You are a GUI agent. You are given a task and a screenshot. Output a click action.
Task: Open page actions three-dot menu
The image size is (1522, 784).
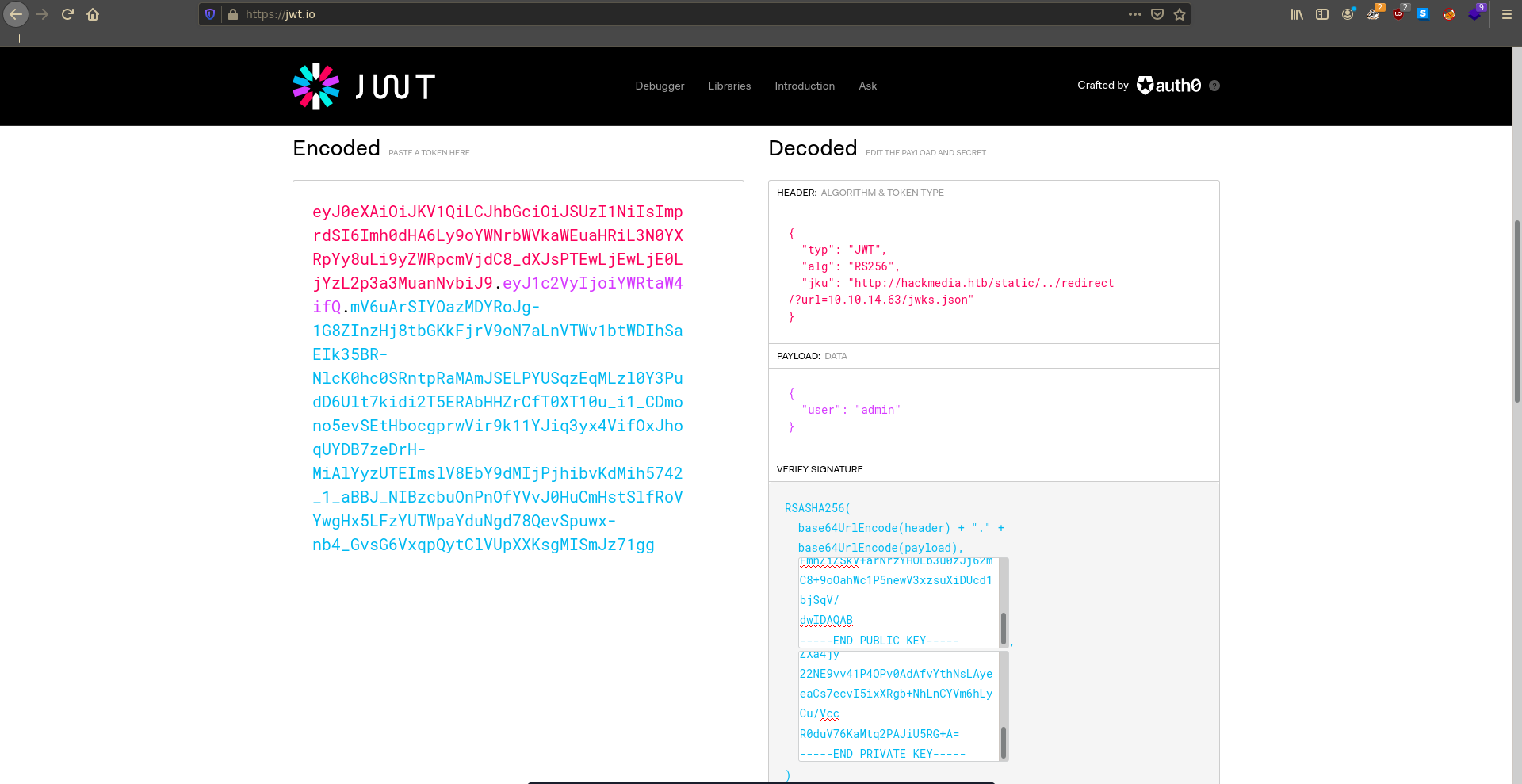click(1135, 14)
